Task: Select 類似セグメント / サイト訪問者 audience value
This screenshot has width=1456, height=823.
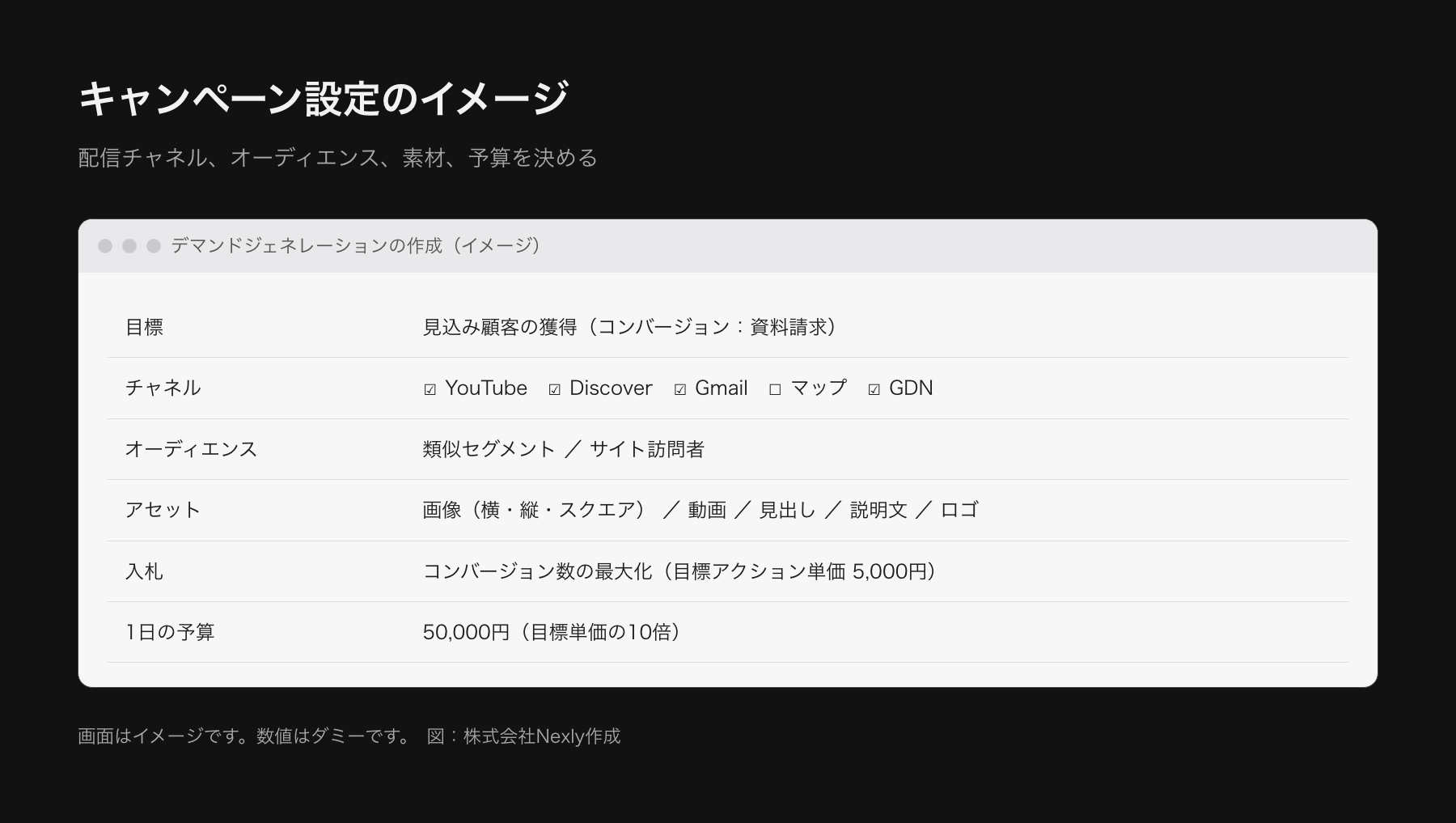Action: point(564,449)
